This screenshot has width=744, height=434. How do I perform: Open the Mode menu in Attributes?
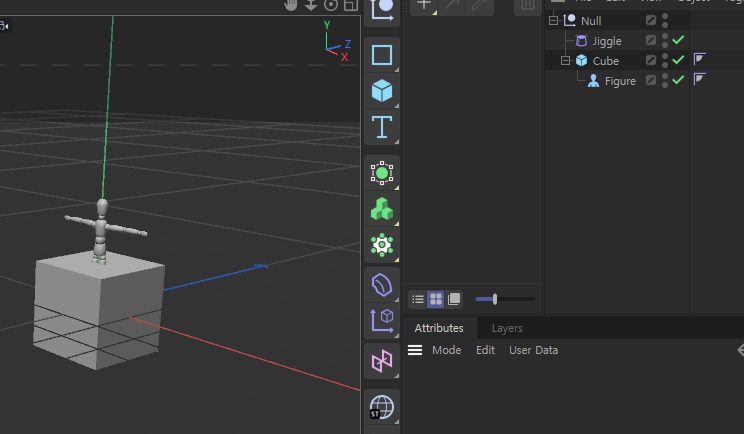446,350
